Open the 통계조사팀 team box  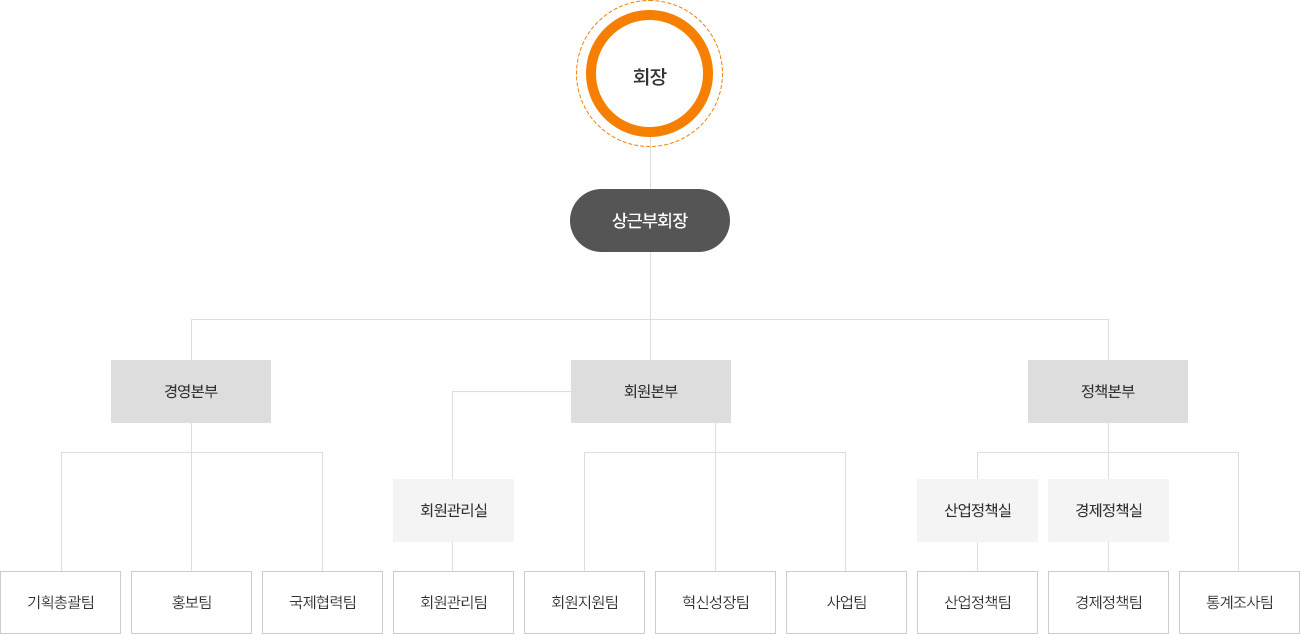tap(1239, 602)
